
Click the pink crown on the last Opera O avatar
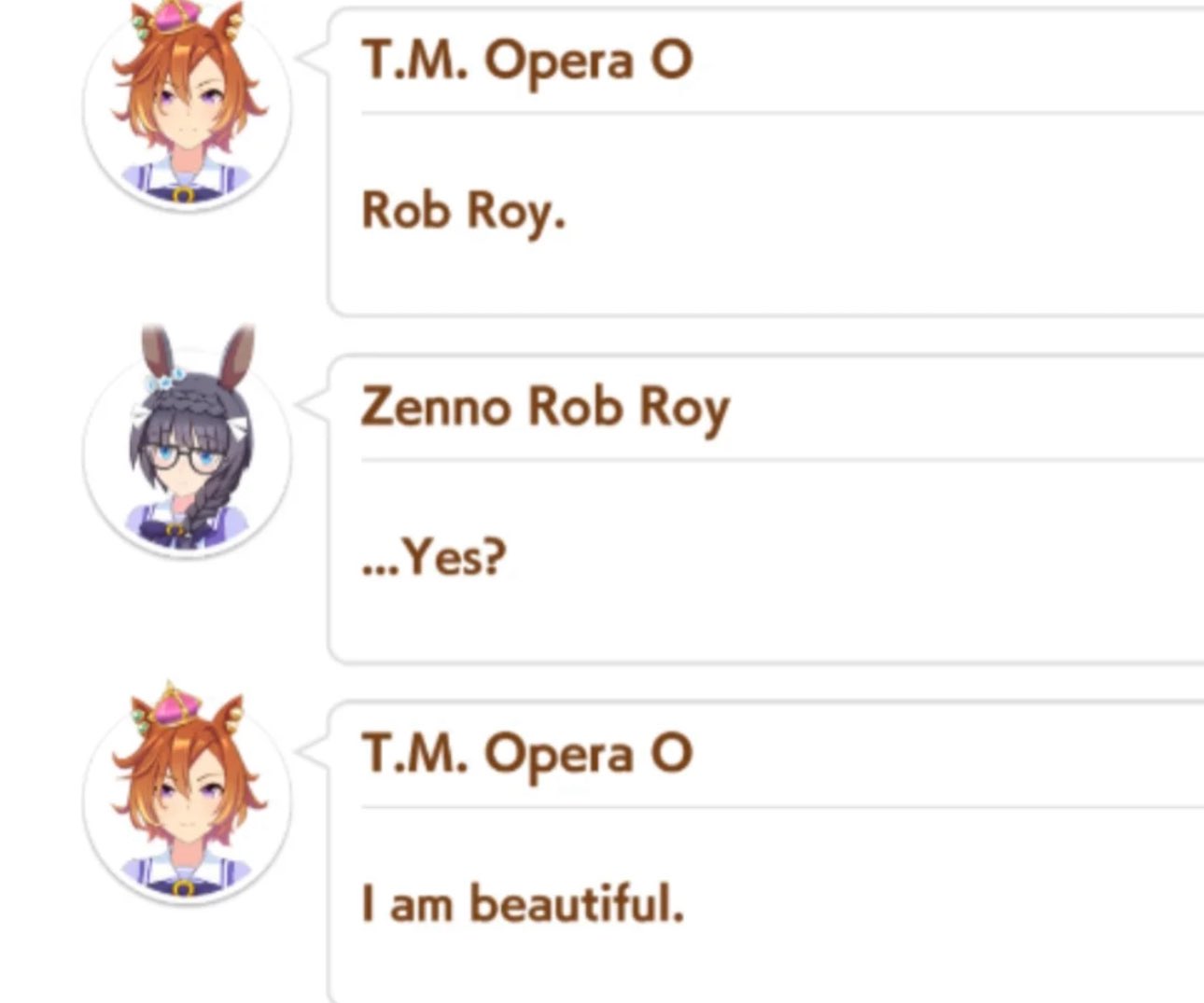coord(179,709)
